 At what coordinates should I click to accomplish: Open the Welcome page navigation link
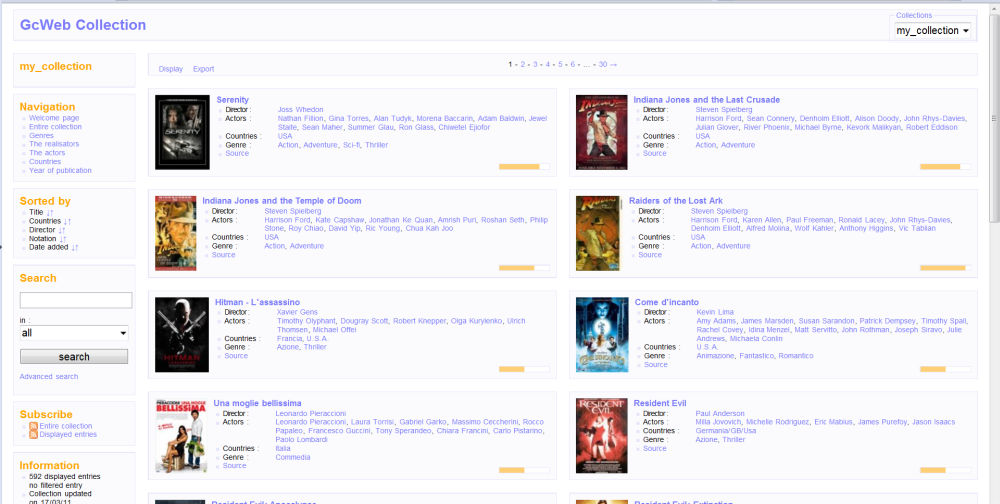(x=54, y=118)
